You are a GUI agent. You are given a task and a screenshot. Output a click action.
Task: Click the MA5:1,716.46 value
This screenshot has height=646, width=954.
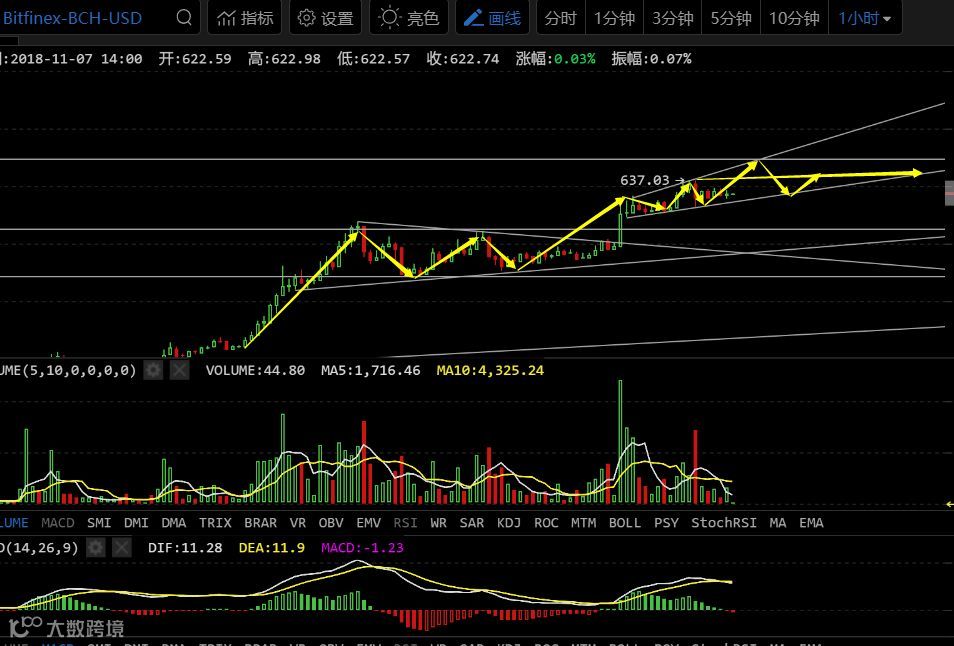[371, 370]
